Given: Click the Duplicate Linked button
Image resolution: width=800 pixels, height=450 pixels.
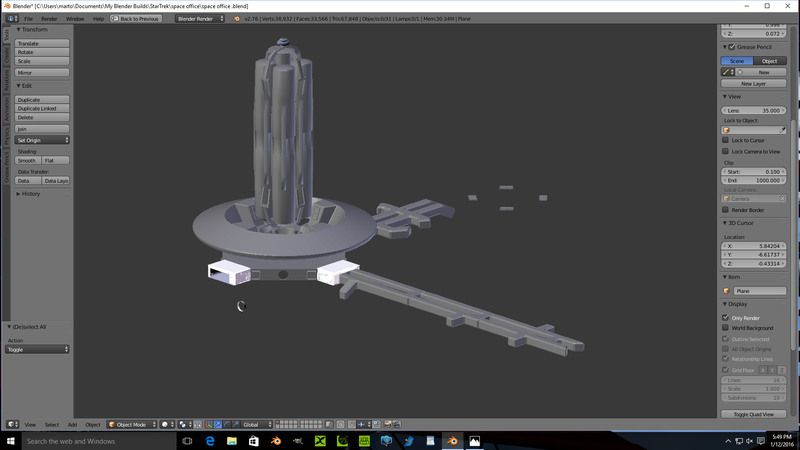Looking at the screenshot, I should [x=42, y=108].
